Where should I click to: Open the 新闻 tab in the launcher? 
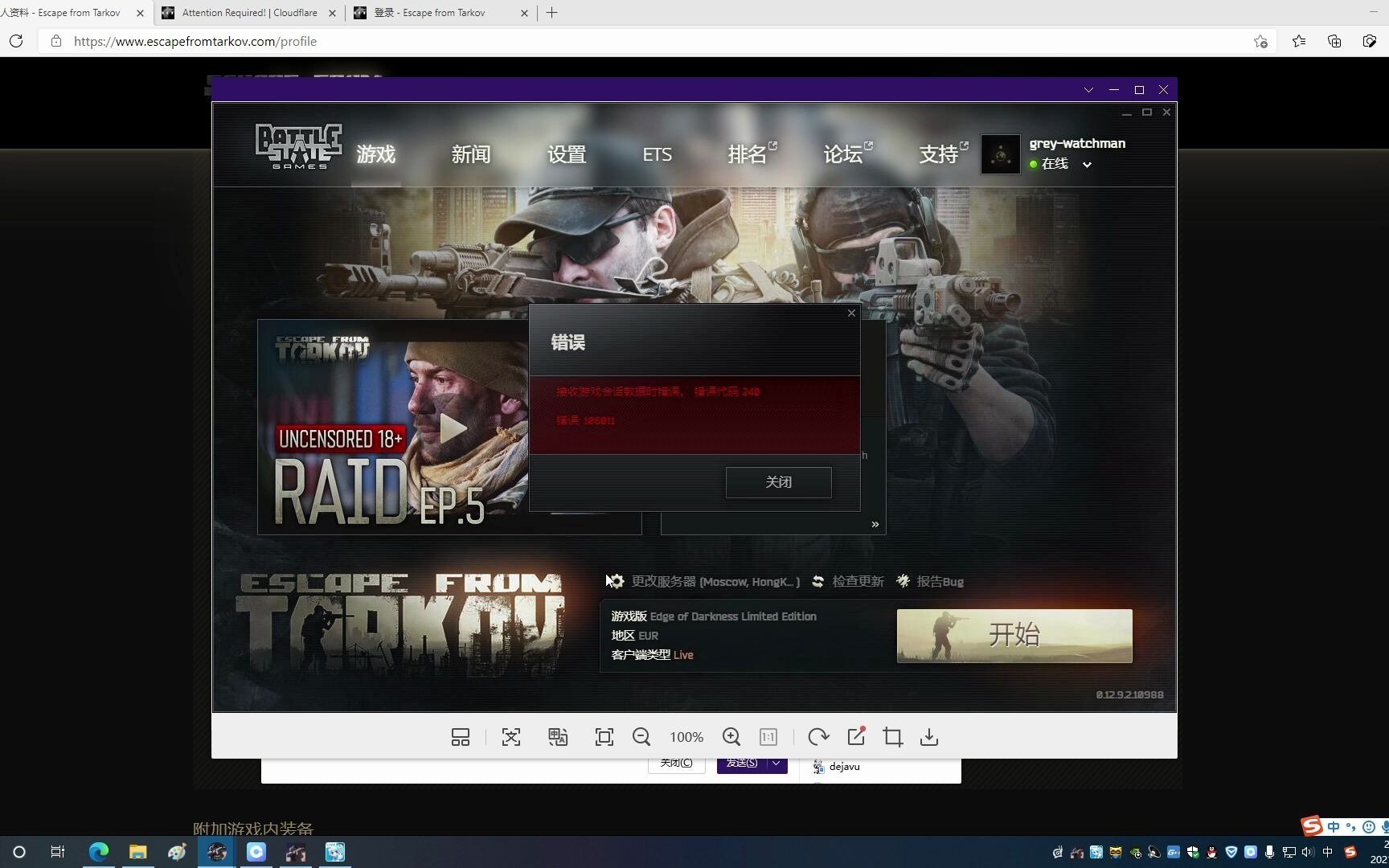click(x=471, y=154)
